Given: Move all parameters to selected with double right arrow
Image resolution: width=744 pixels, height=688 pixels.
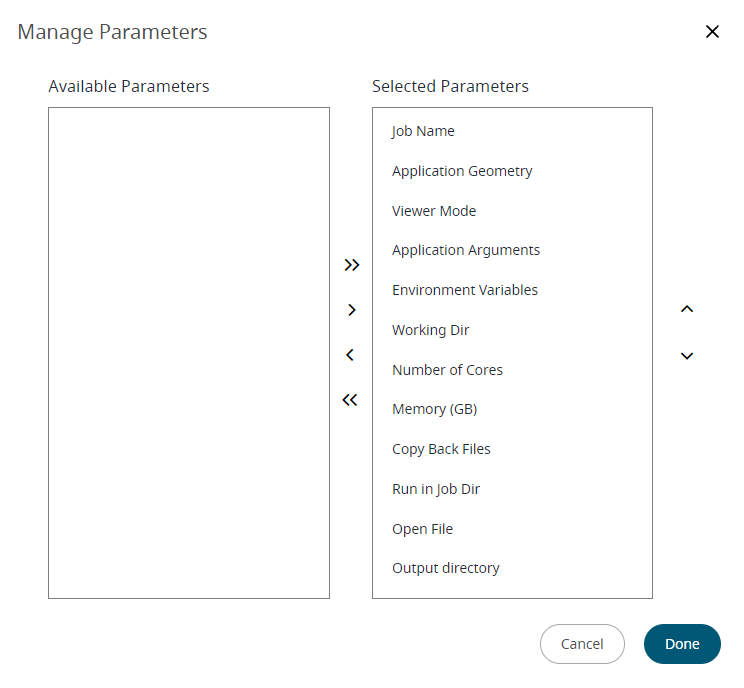Looking at the screenshot, I should (352, 265).
